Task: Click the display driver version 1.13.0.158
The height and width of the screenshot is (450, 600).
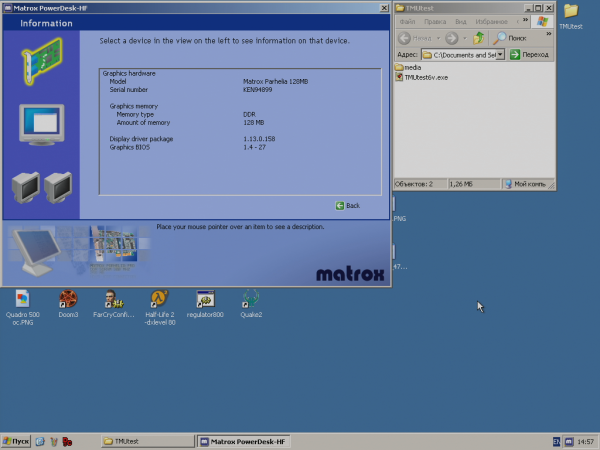Action: tap(259, 139)
